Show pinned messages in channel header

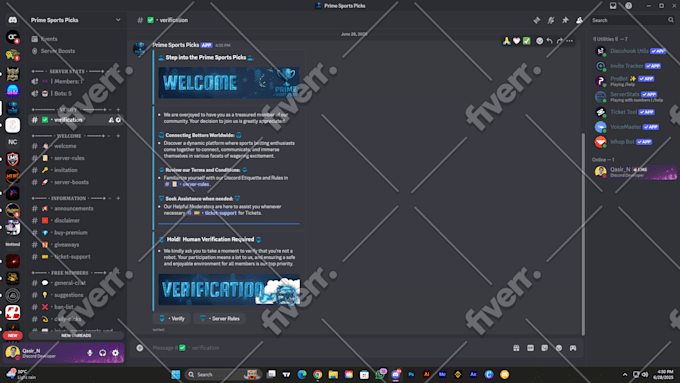click(565, 20)
